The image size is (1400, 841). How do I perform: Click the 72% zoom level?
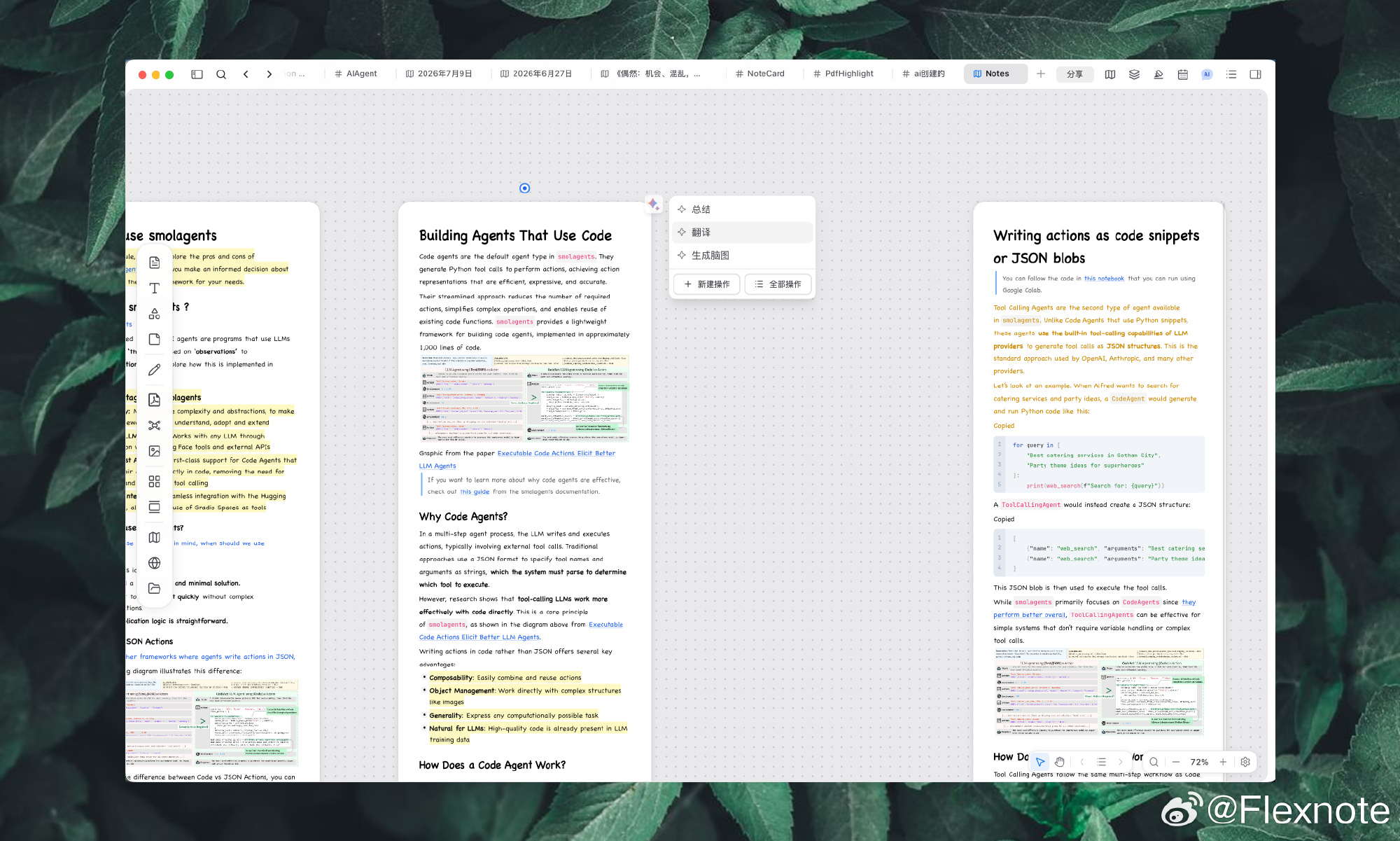tap(1199, 762)
